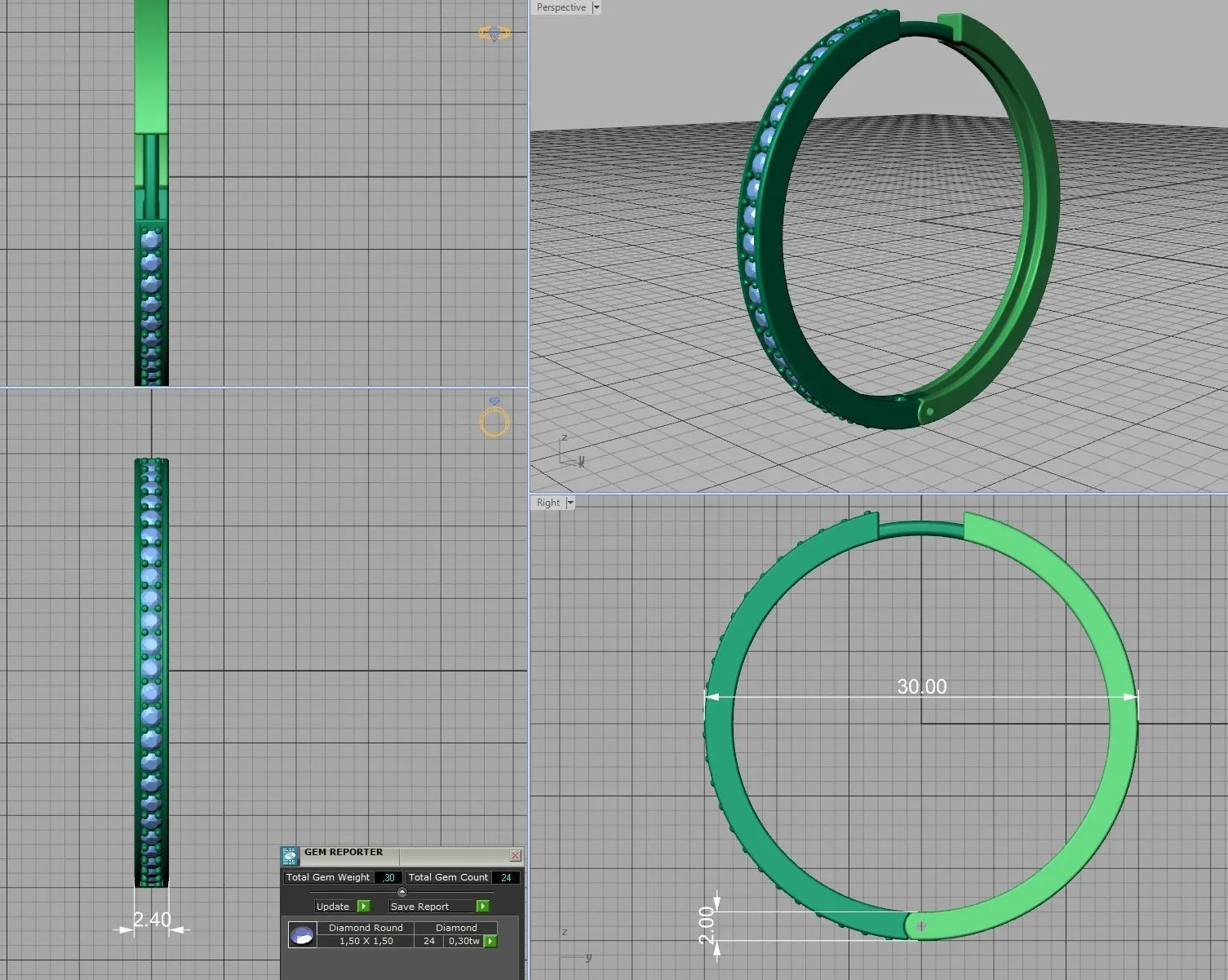Click the Save Report button label
The height and width of the screenshot is (980, 1228).
tap(419, 907)
